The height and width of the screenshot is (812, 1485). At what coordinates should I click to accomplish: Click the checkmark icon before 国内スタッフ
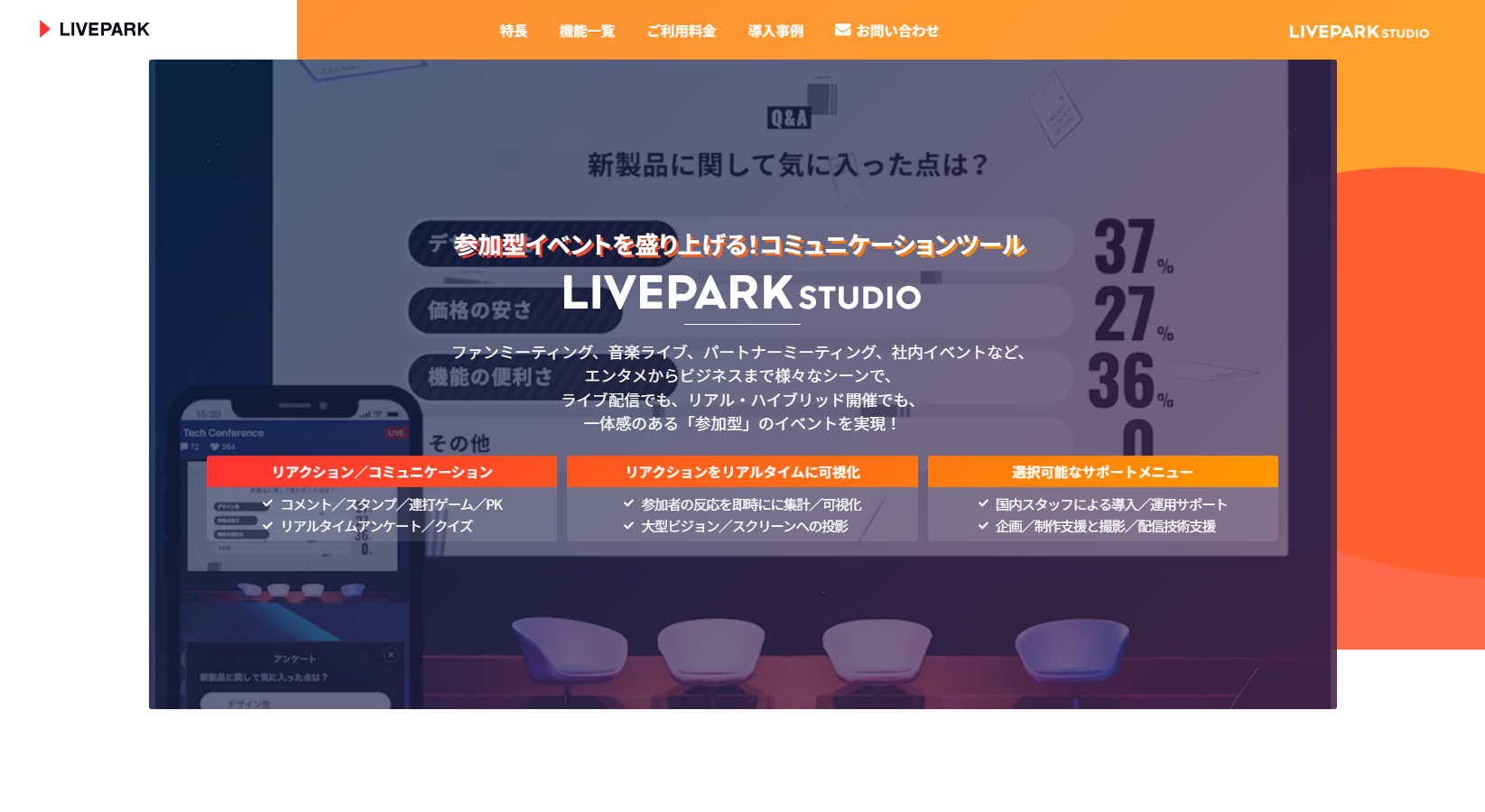(983, 503)
